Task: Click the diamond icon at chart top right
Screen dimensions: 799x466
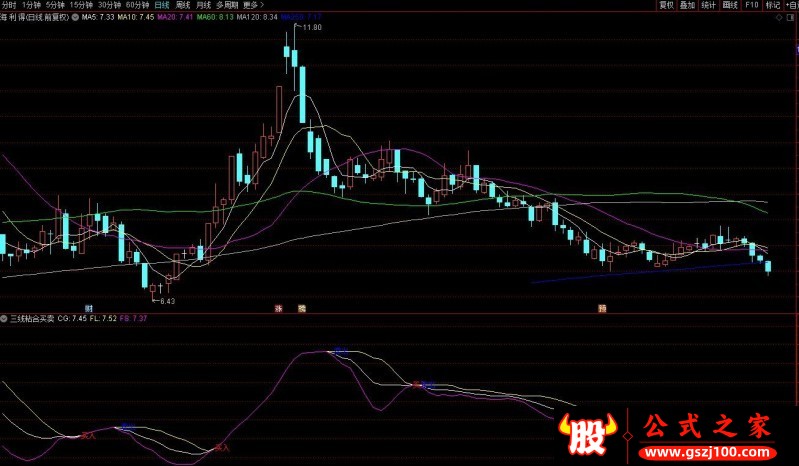Action: (779, 18)
